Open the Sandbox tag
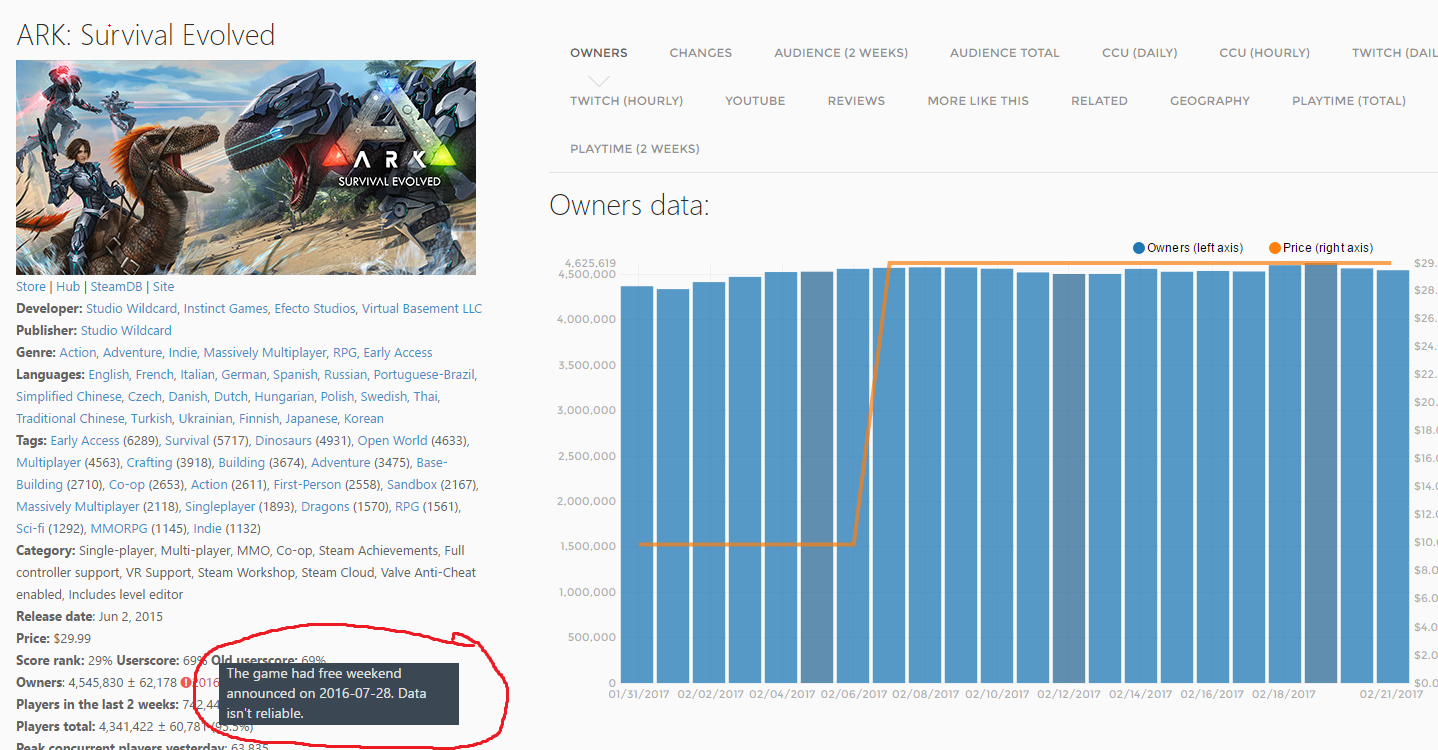This screenshot has height=750, width=1438. (x=412, y=485)
